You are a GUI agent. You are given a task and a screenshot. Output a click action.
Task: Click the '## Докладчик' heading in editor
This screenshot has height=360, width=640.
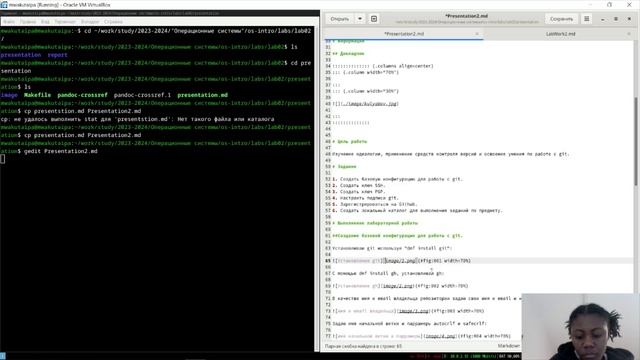tap(348, 53)
